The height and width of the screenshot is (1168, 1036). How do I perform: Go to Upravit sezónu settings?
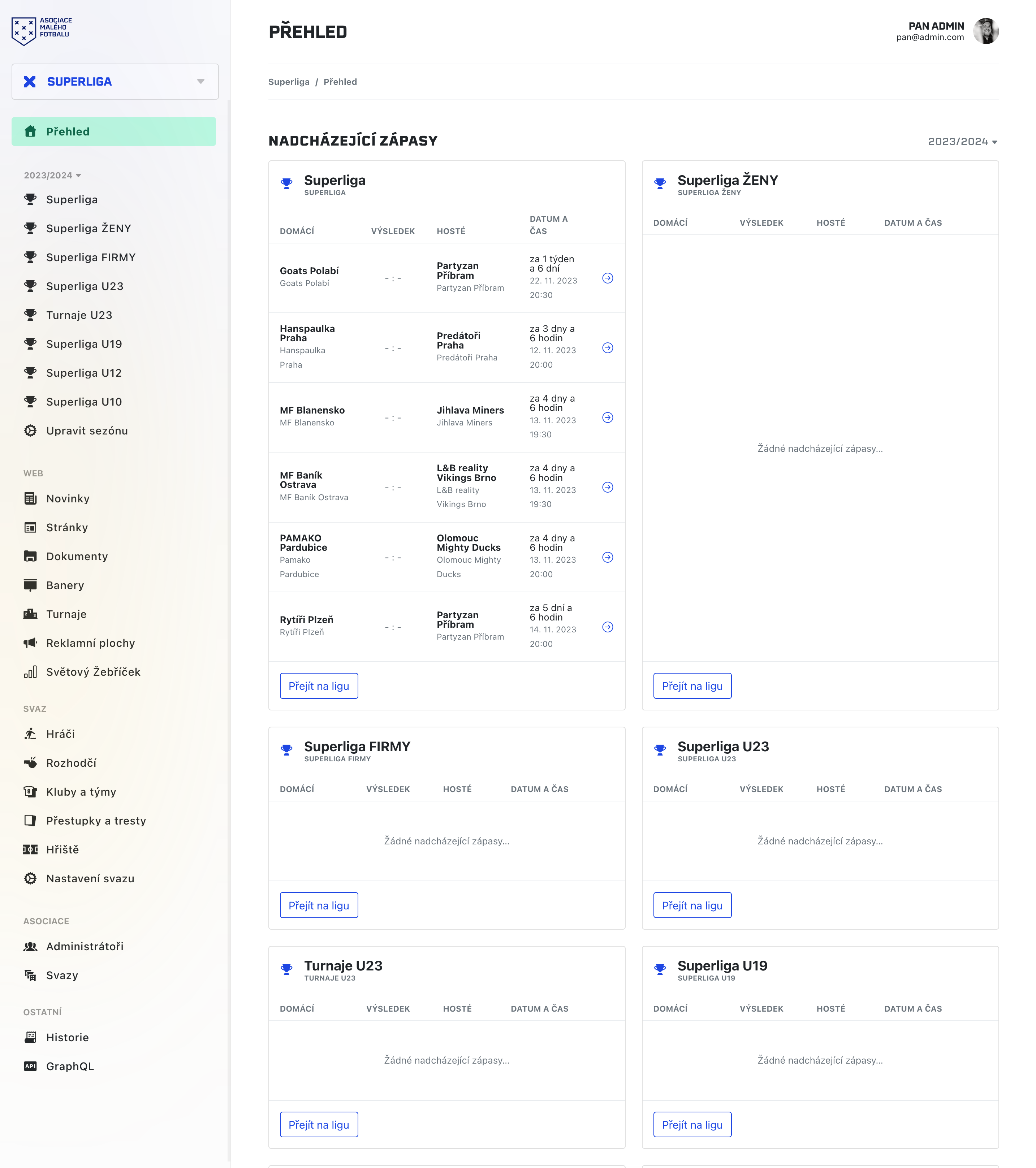(87, 431)
